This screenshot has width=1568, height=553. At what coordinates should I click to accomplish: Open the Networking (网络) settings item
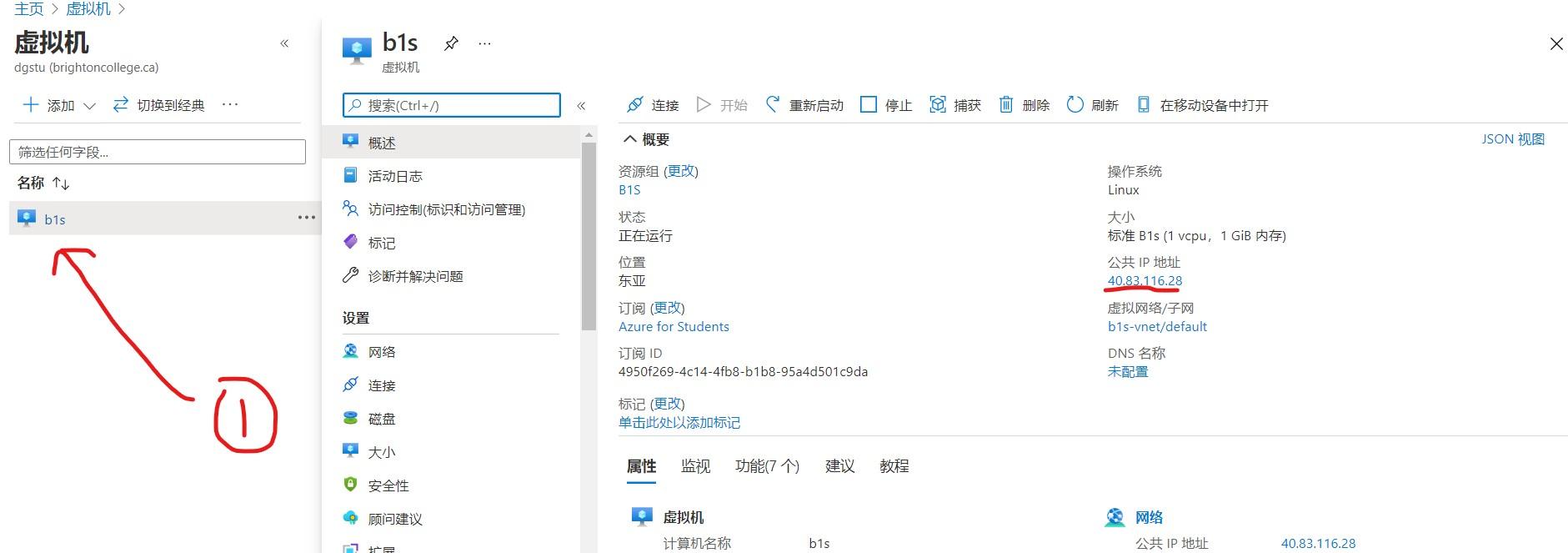(x=382, y=352)
